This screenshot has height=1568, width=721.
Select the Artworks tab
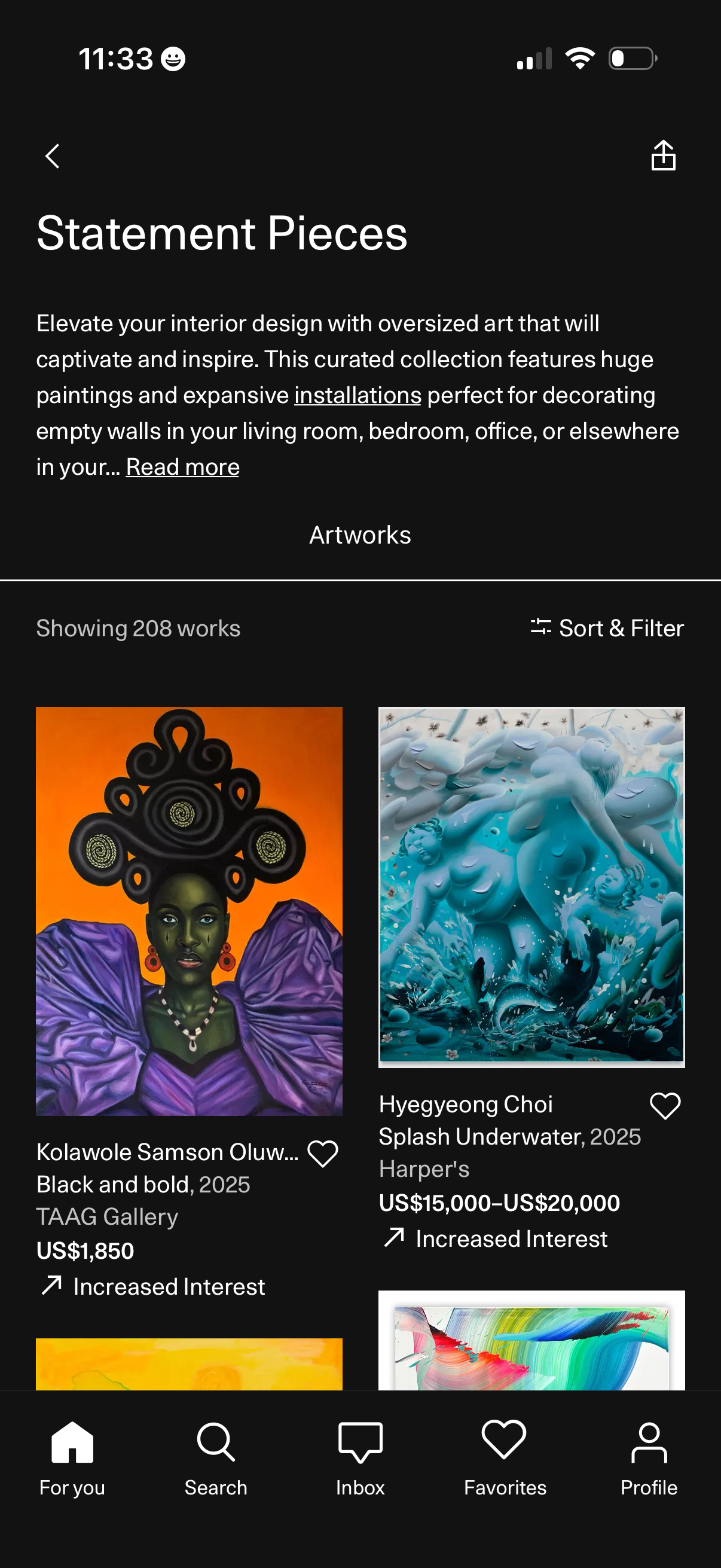360,535
